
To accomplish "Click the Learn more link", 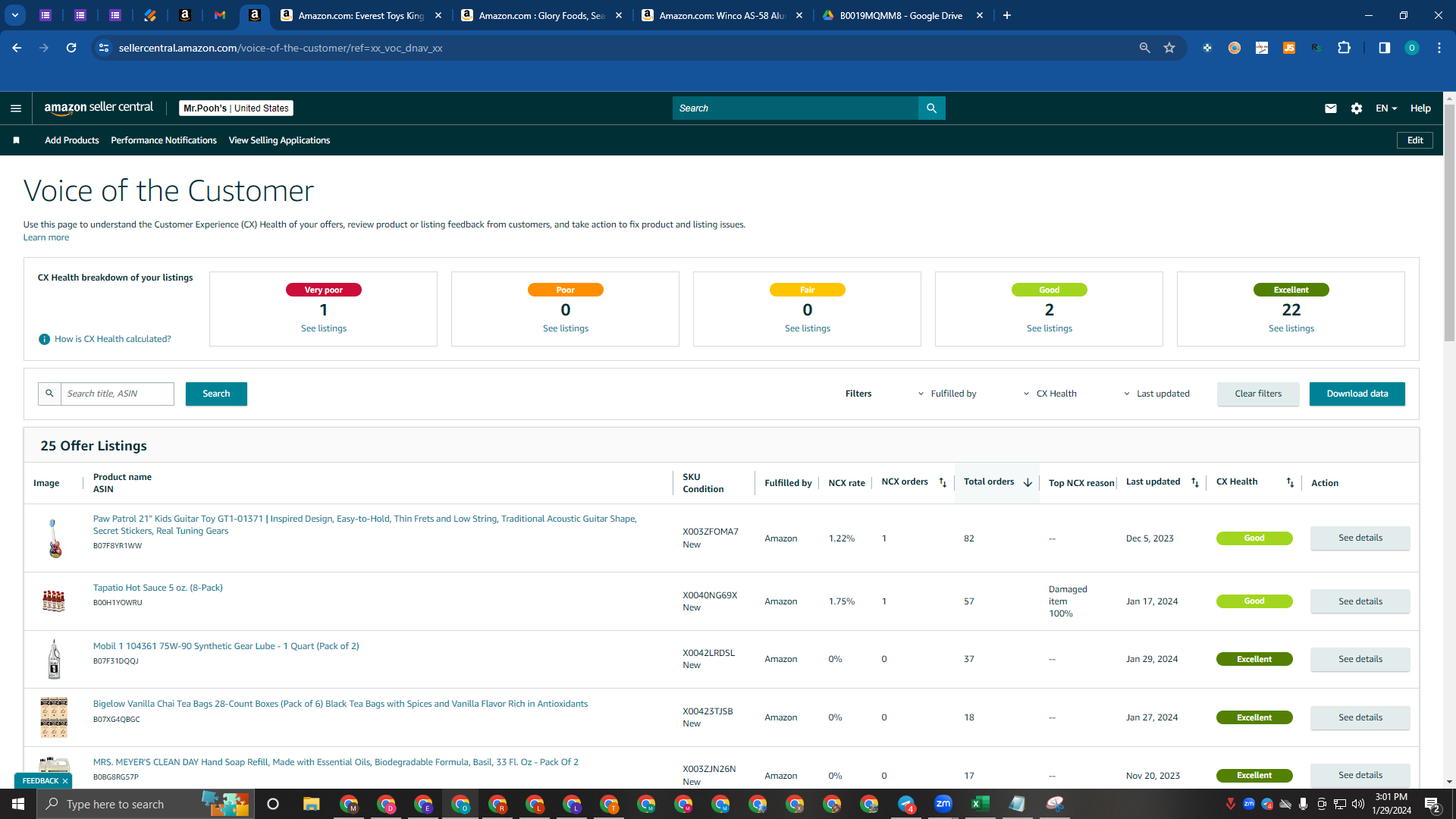I will [46, 237].
